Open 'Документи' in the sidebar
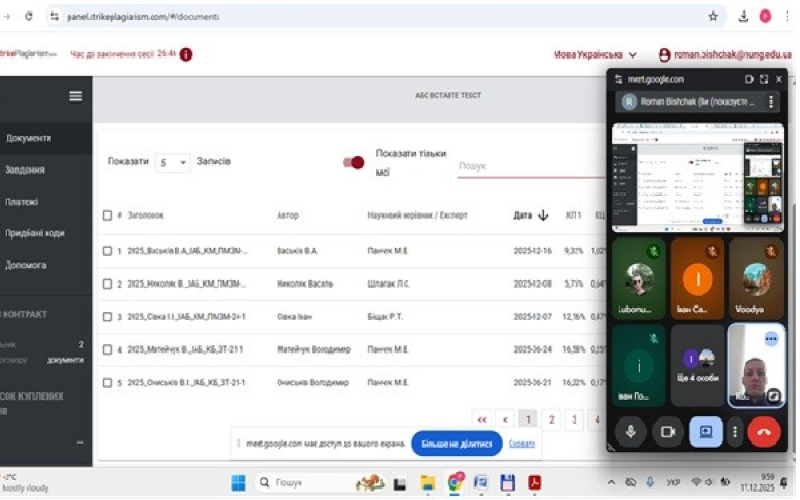 pyautogui.click(x=28, y=138)
